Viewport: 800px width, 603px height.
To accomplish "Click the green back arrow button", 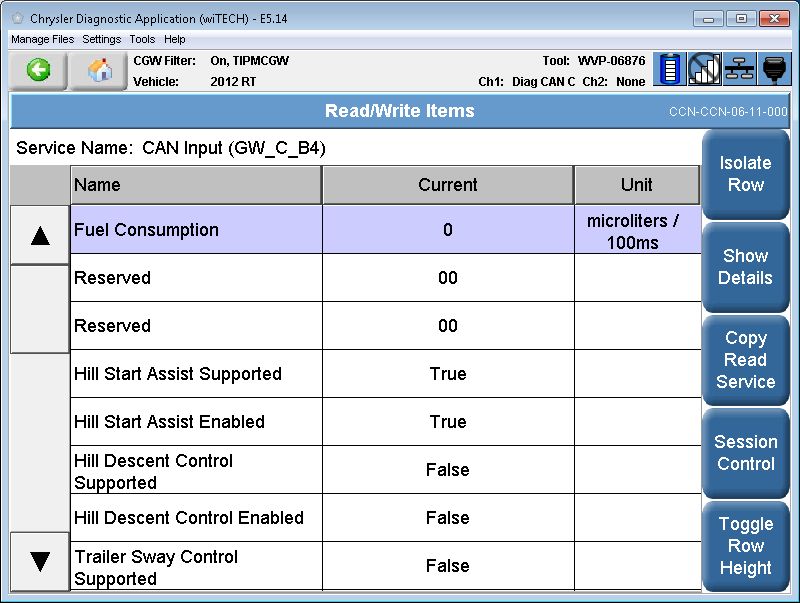I will [x=38, y=71].
